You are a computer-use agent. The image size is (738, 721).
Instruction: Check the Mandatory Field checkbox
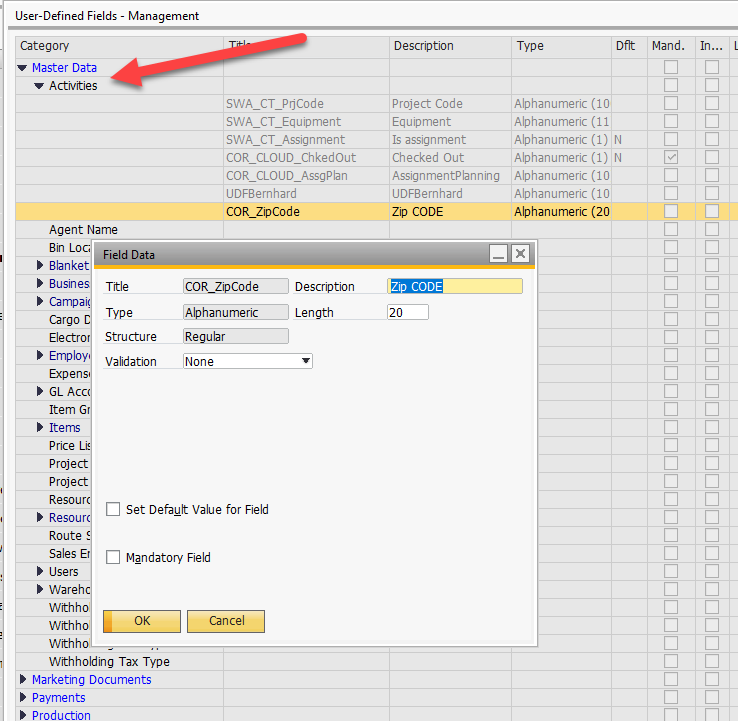tap(113, 557)
